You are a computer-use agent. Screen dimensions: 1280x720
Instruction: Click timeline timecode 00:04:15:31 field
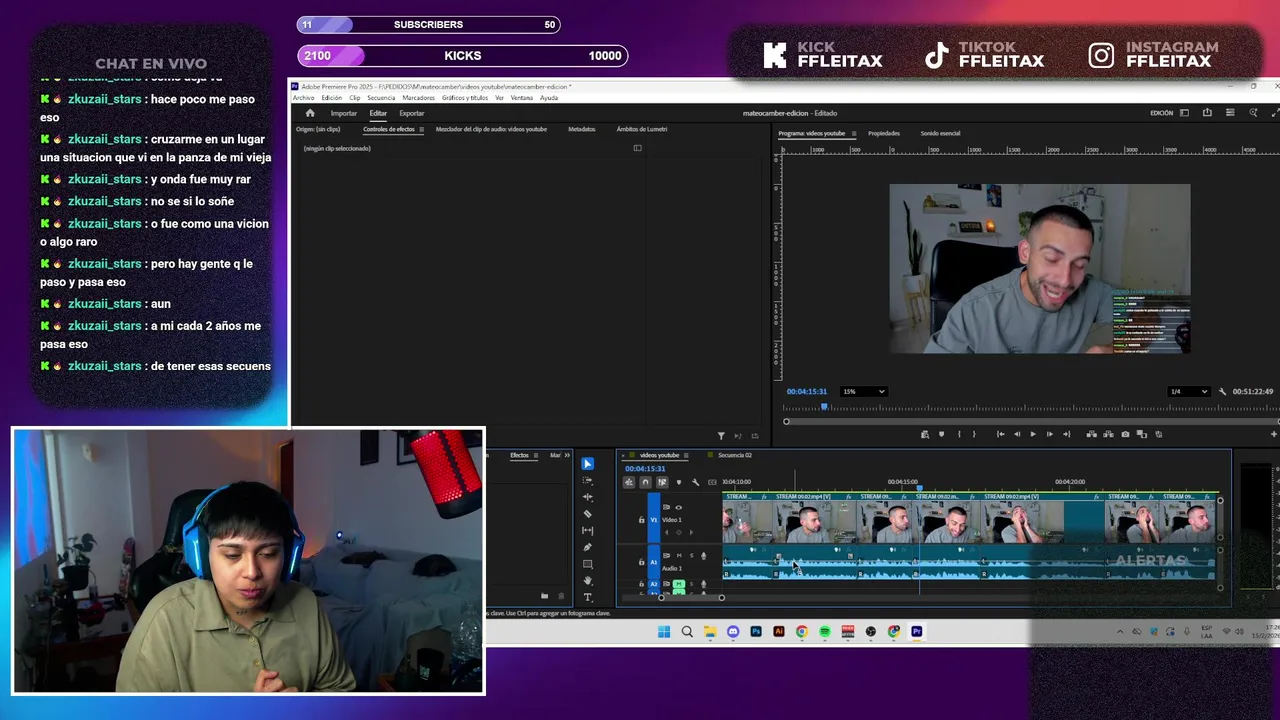[645, 469]
